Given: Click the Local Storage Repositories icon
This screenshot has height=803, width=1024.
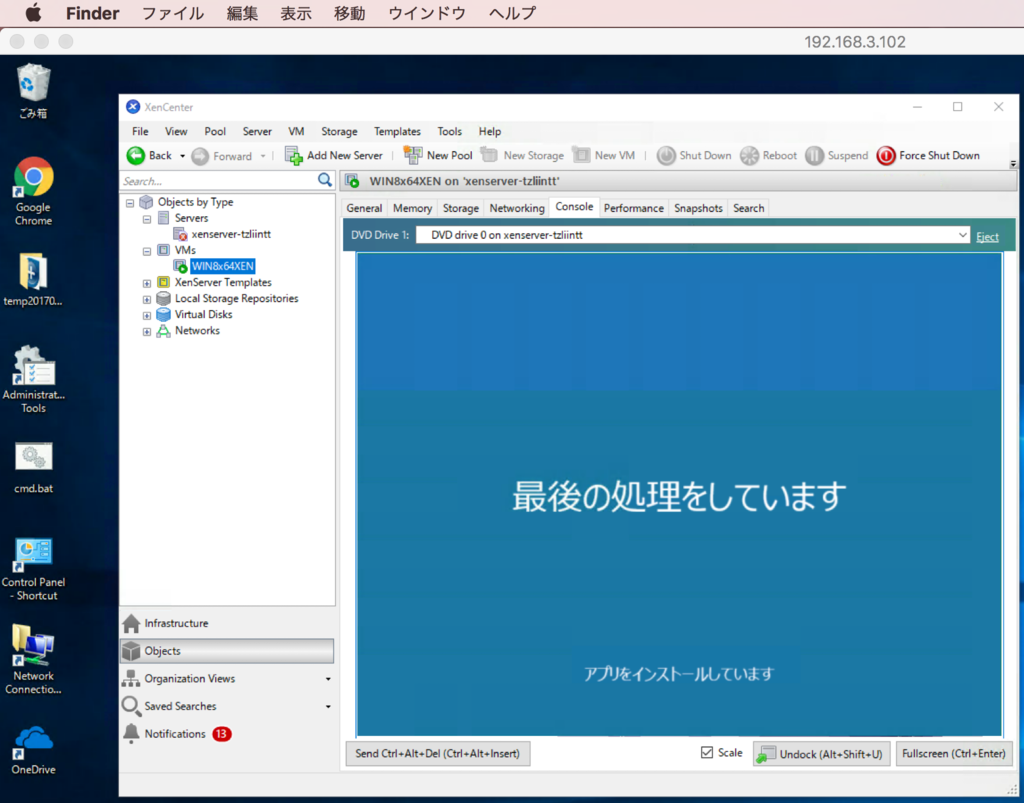Looking at the screenshot, I should pyautogui.click(x=163, y=298).
